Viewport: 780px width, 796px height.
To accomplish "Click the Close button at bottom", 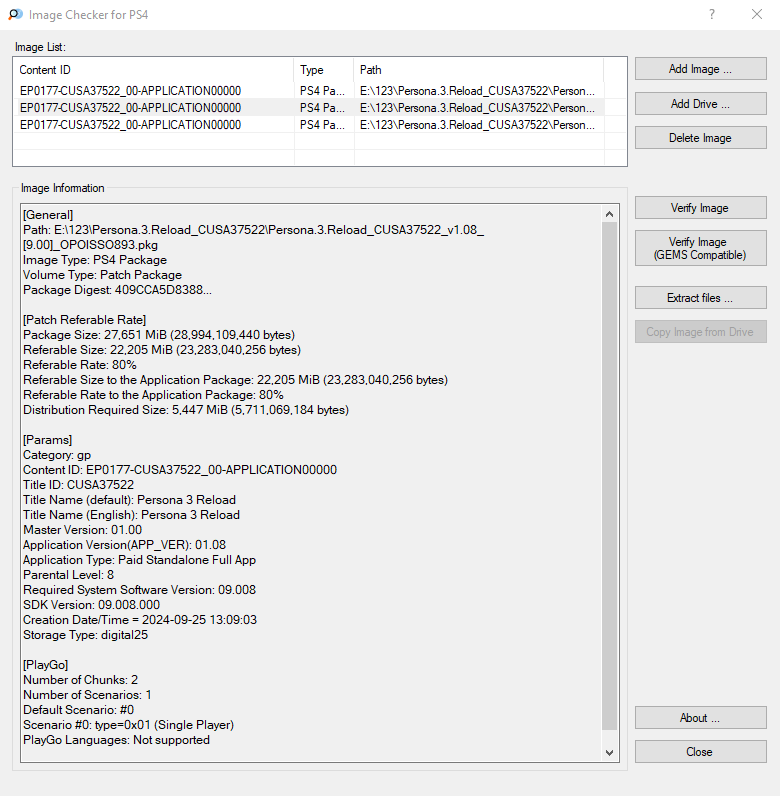I will [x=700, y=751].
